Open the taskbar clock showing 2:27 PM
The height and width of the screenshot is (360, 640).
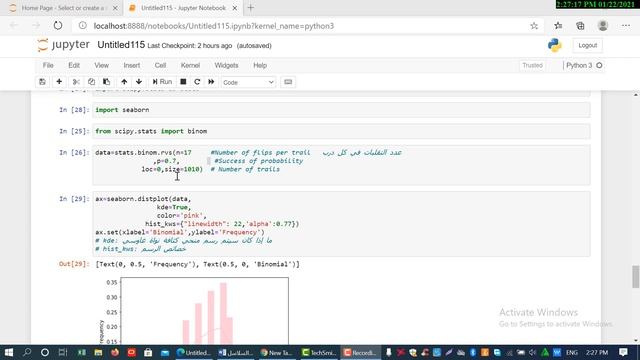tap(598, 352)
